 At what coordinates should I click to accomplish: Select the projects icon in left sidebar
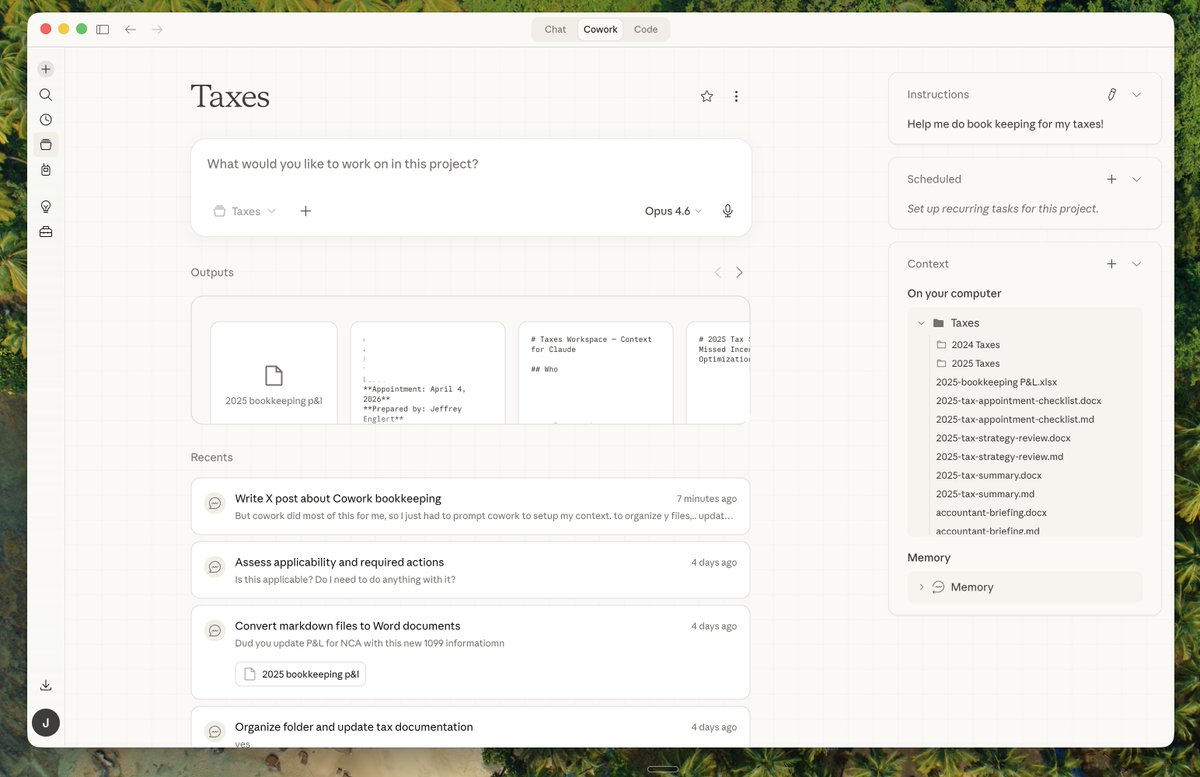(46, 145)
